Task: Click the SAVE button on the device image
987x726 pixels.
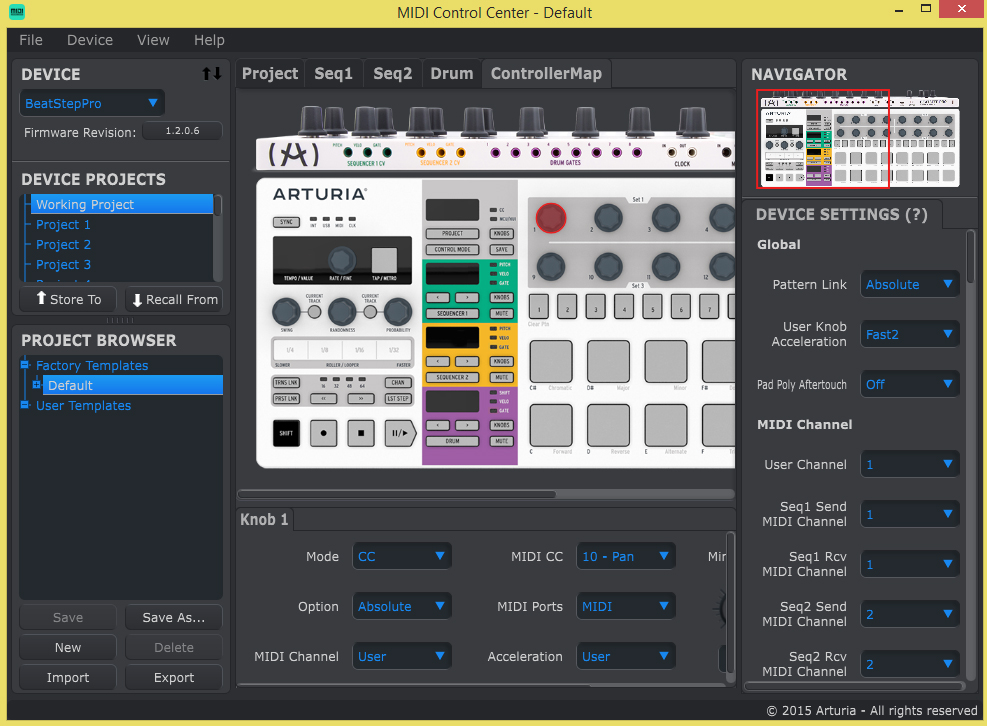Action: pyautogui.click(x=502, y=250)
